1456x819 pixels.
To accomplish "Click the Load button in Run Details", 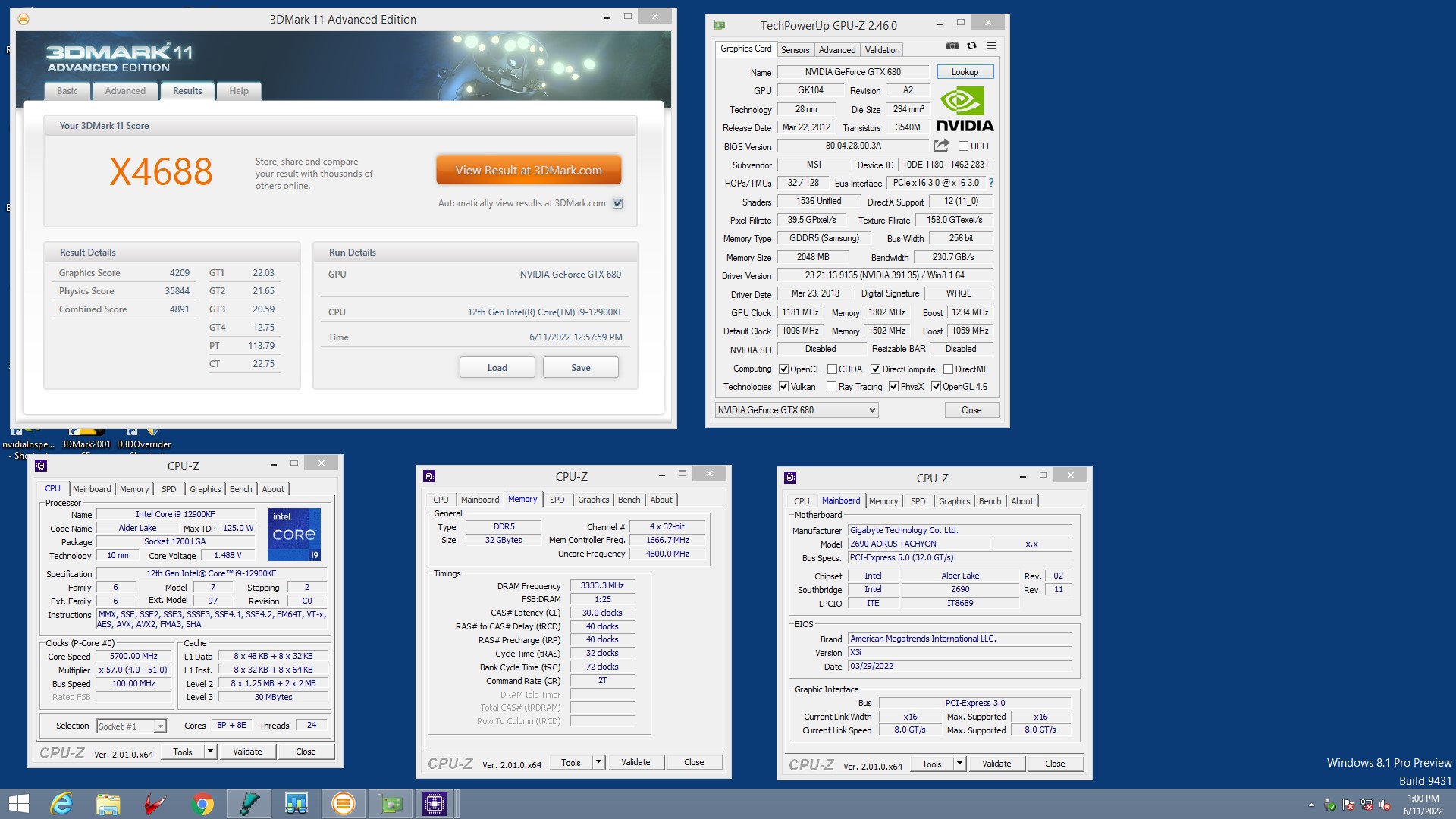I will pyautogui.click(x=497, y=367).
